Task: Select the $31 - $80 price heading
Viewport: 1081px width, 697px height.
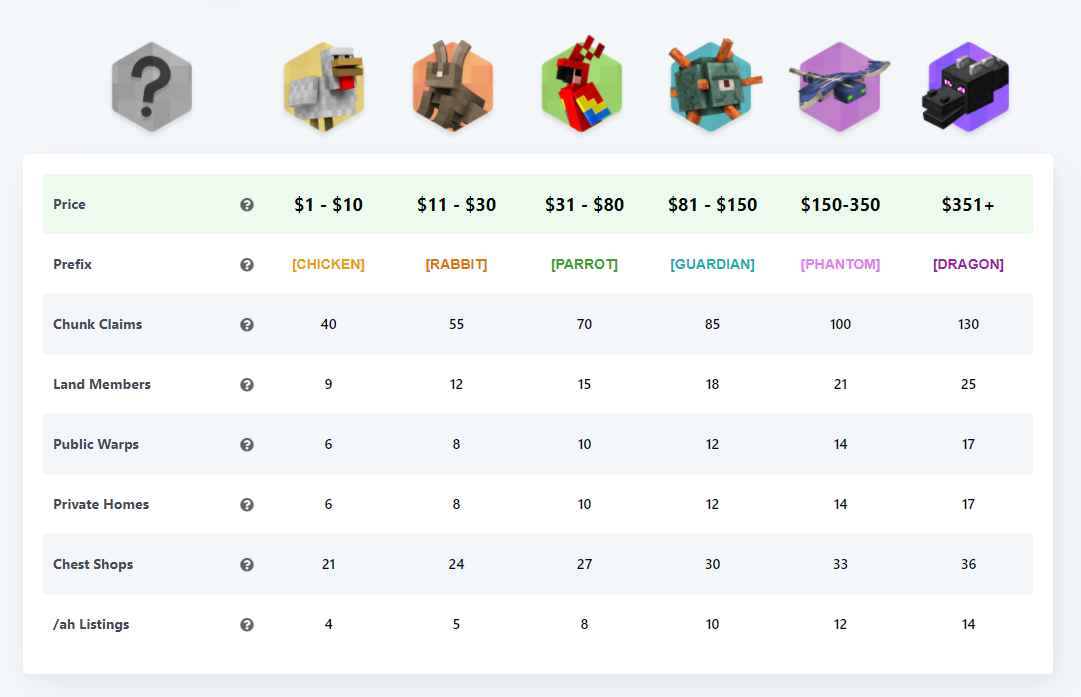Action: click(584, 205)
